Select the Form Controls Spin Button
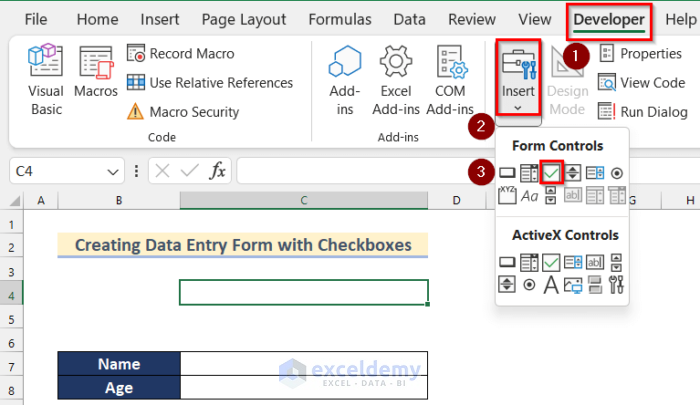The width and height of the screenshot is (700, 405). (x=573, y=173)
